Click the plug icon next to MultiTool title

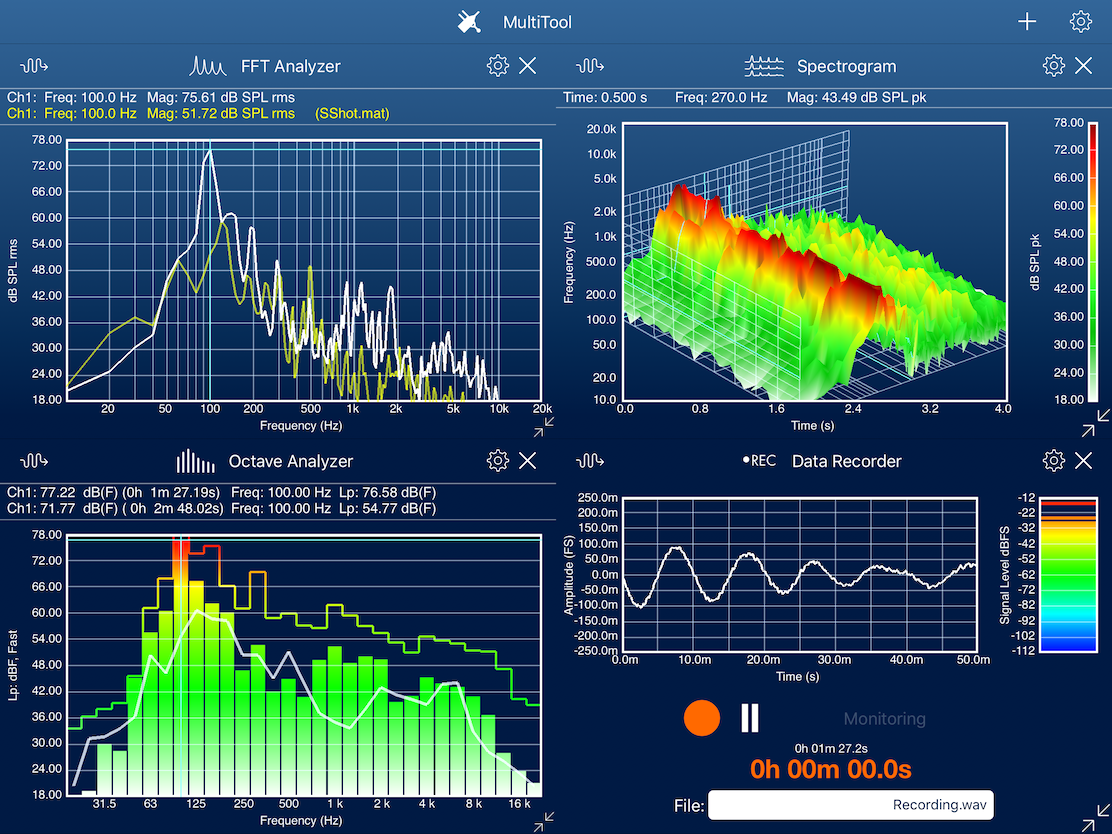click(x=469, y=20)
